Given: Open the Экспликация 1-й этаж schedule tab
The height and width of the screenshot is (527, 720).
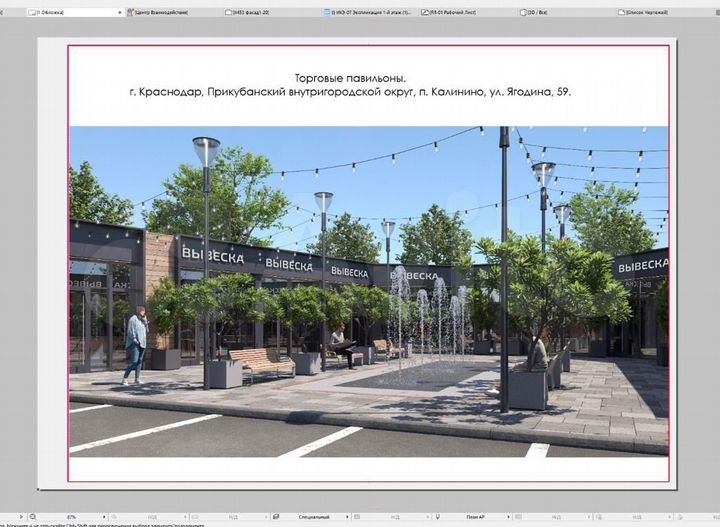Looking at the screenshot, I should [x=371, y=12].
